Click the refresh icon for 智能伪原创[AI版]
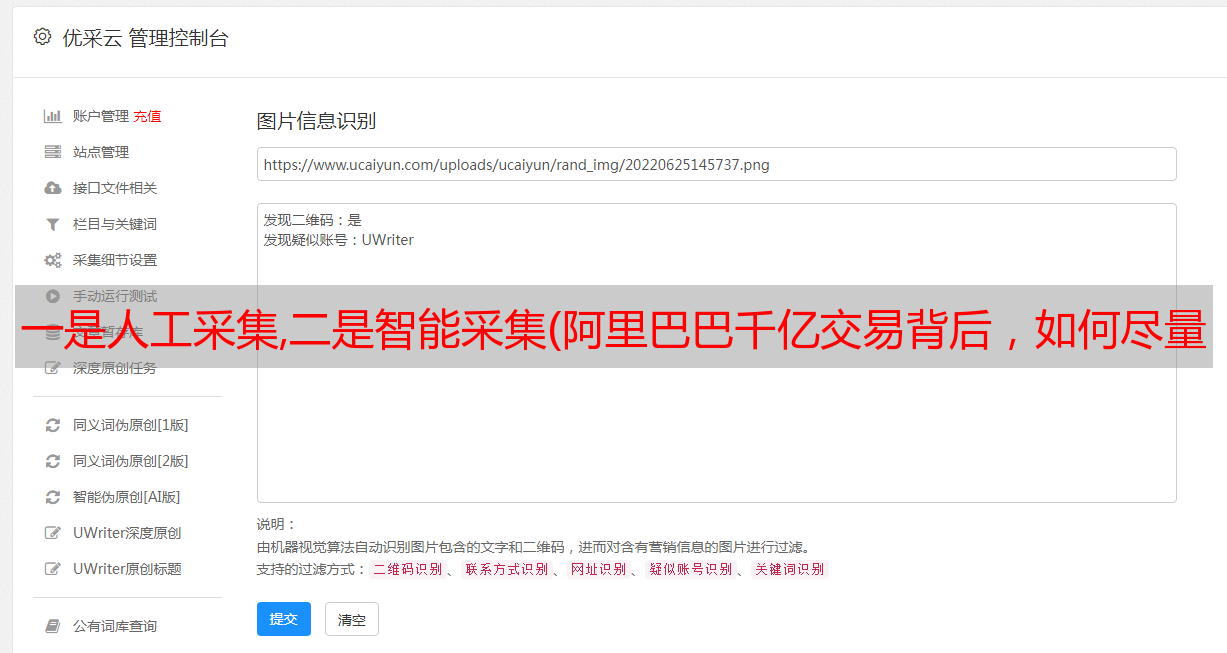Image resolution: width=1227 pixels, height=653 pixels. 53,497
